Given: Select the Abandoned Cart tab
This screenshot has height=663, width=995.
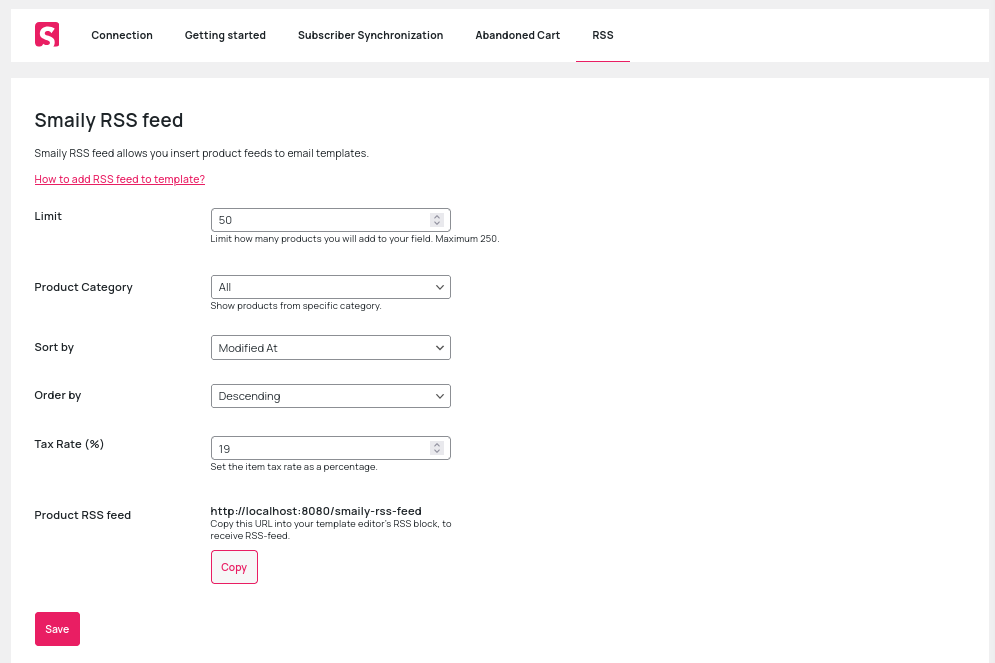Looking at the screenshot, I should click(517, 35).
